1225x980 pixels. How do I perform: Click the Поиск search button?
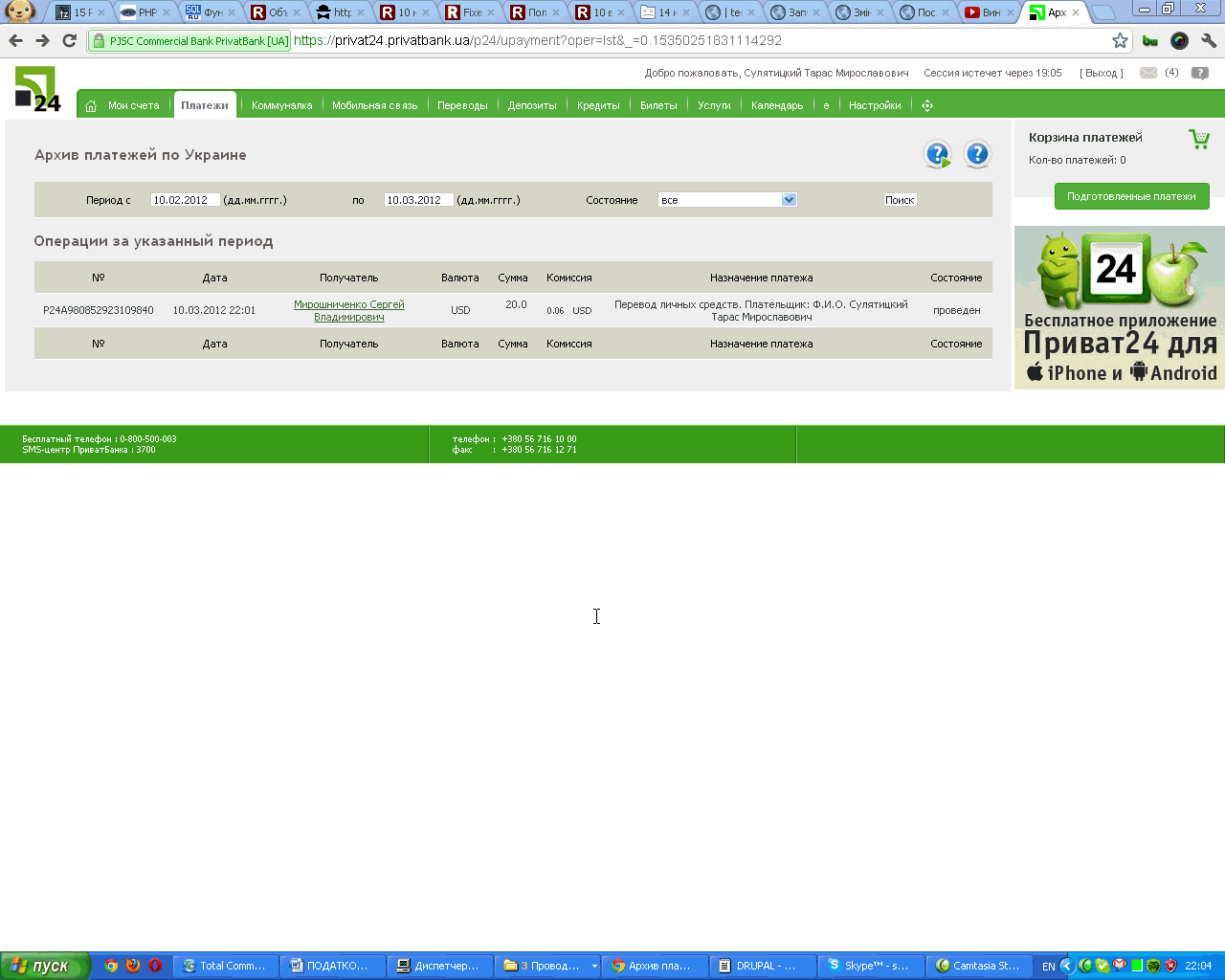[900, 200]
